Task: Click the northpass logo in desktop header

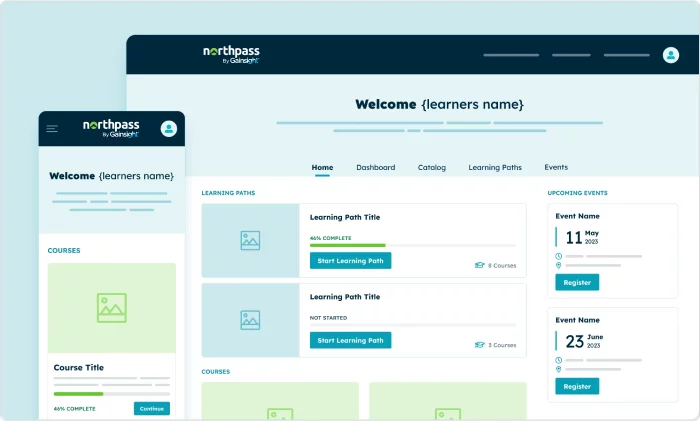Action: (231, 54)
